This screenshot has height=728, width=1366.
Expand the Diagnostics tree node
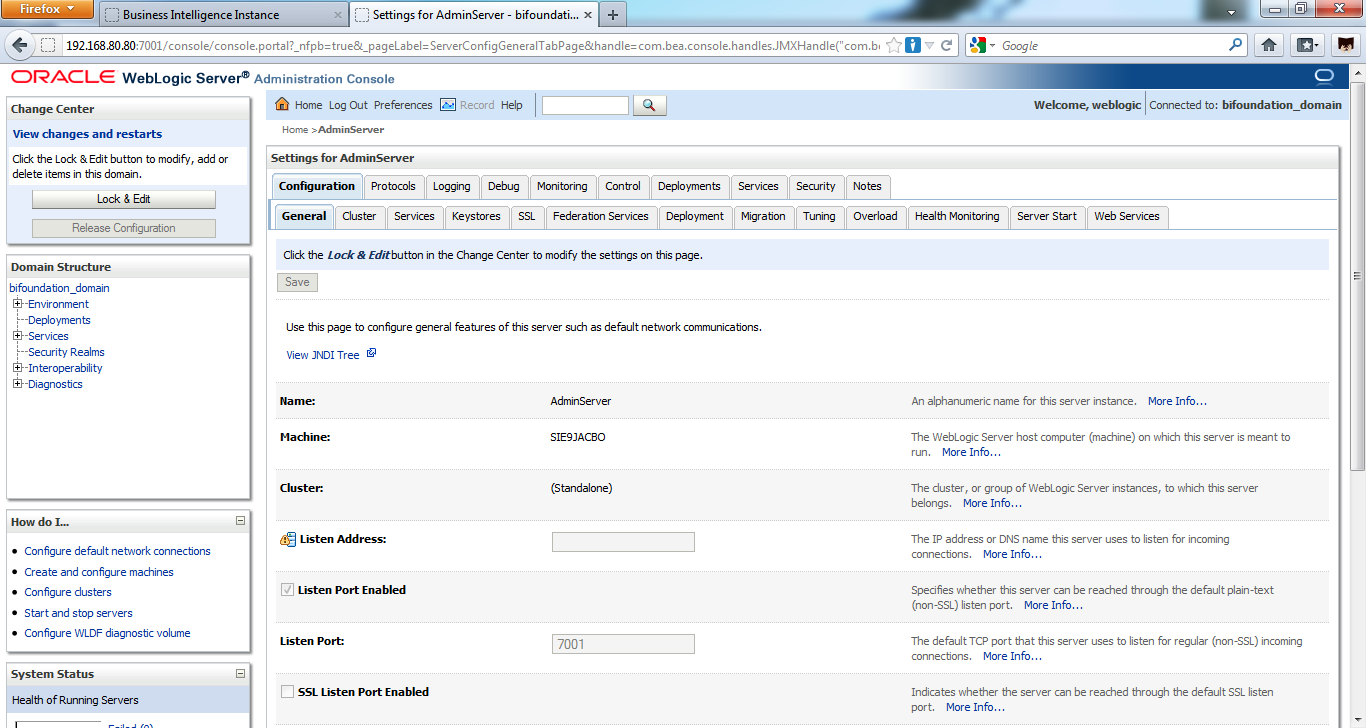pyautogui.click(x=16, y=384)
